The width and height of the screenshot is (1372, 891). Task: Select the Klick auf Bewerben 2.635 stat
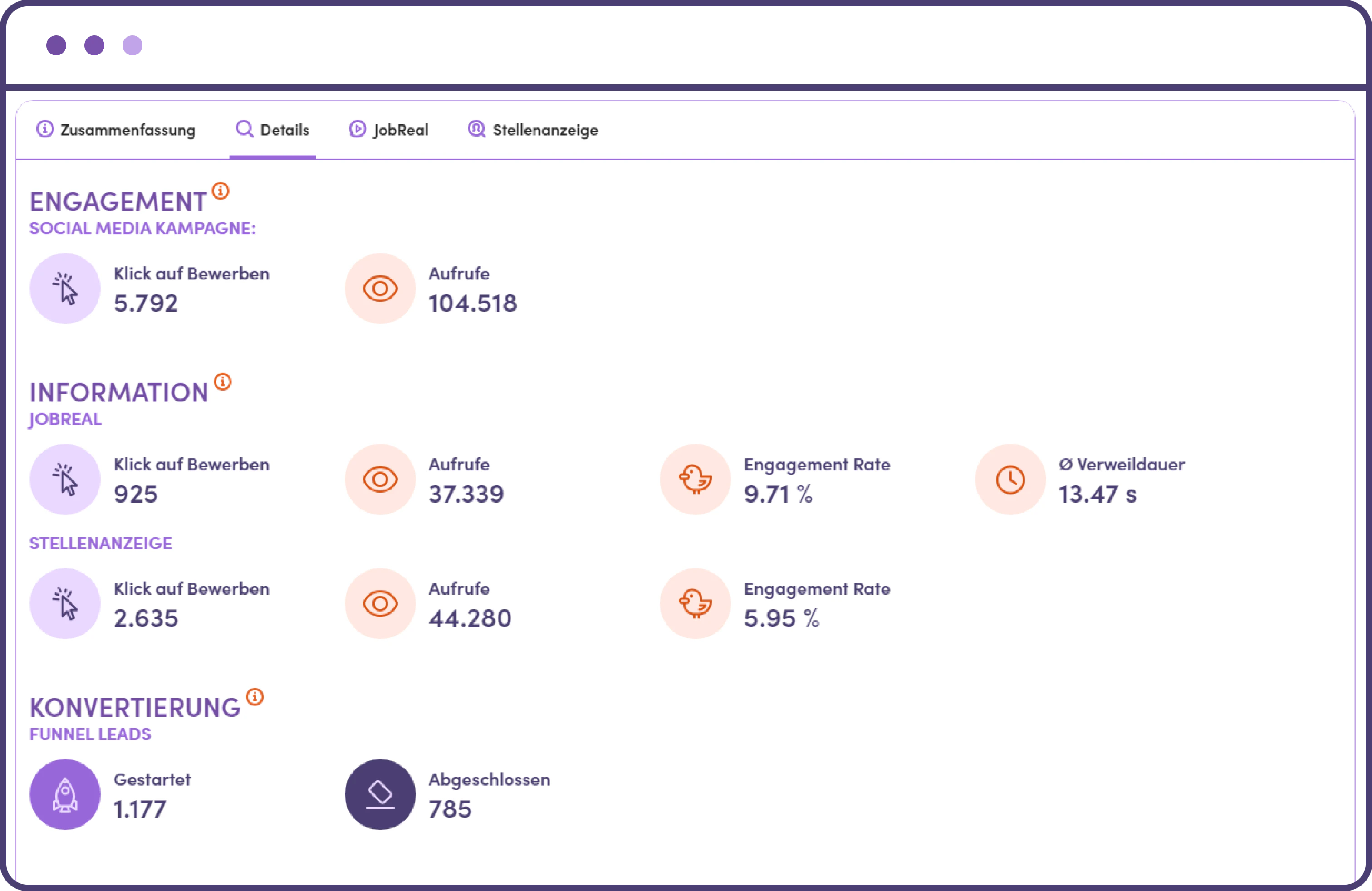click(147, 618)
